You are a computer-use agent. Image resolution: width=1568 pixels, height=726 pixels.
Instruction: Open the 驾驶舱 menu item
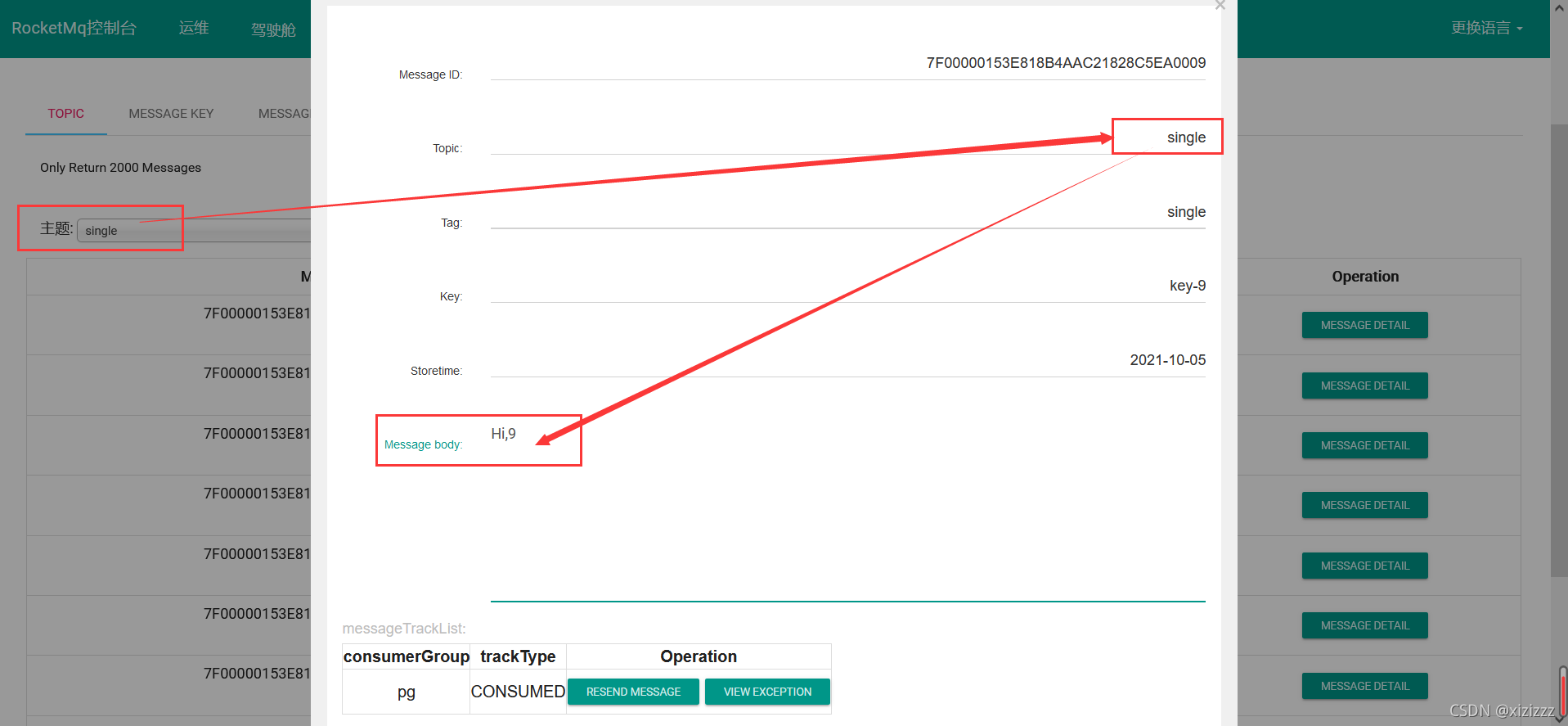click(x=273, y=29)
